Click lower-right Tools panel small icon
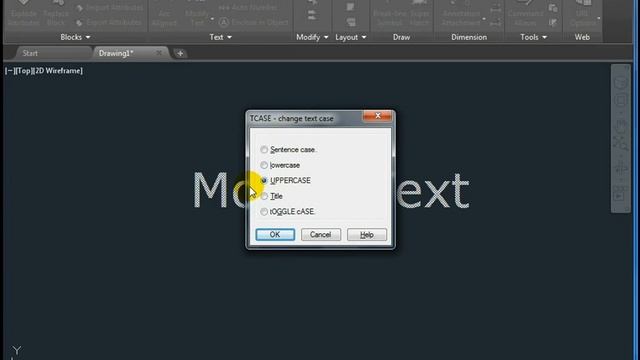640x360 pixels. [553, 23]
